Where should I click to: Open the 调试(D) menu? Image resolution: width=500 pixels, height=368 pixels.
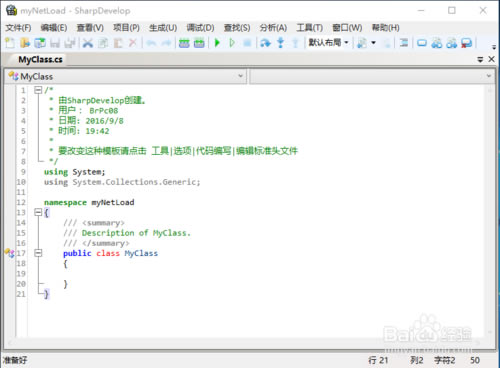(200, 27)
